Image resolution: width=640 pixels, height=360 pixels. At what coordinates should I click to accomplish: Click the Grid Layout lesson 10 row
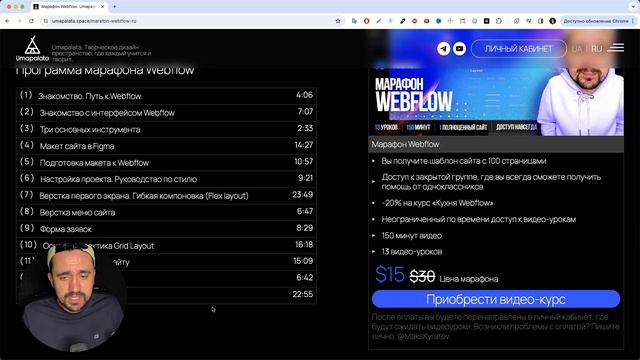[x=167, y=245]
